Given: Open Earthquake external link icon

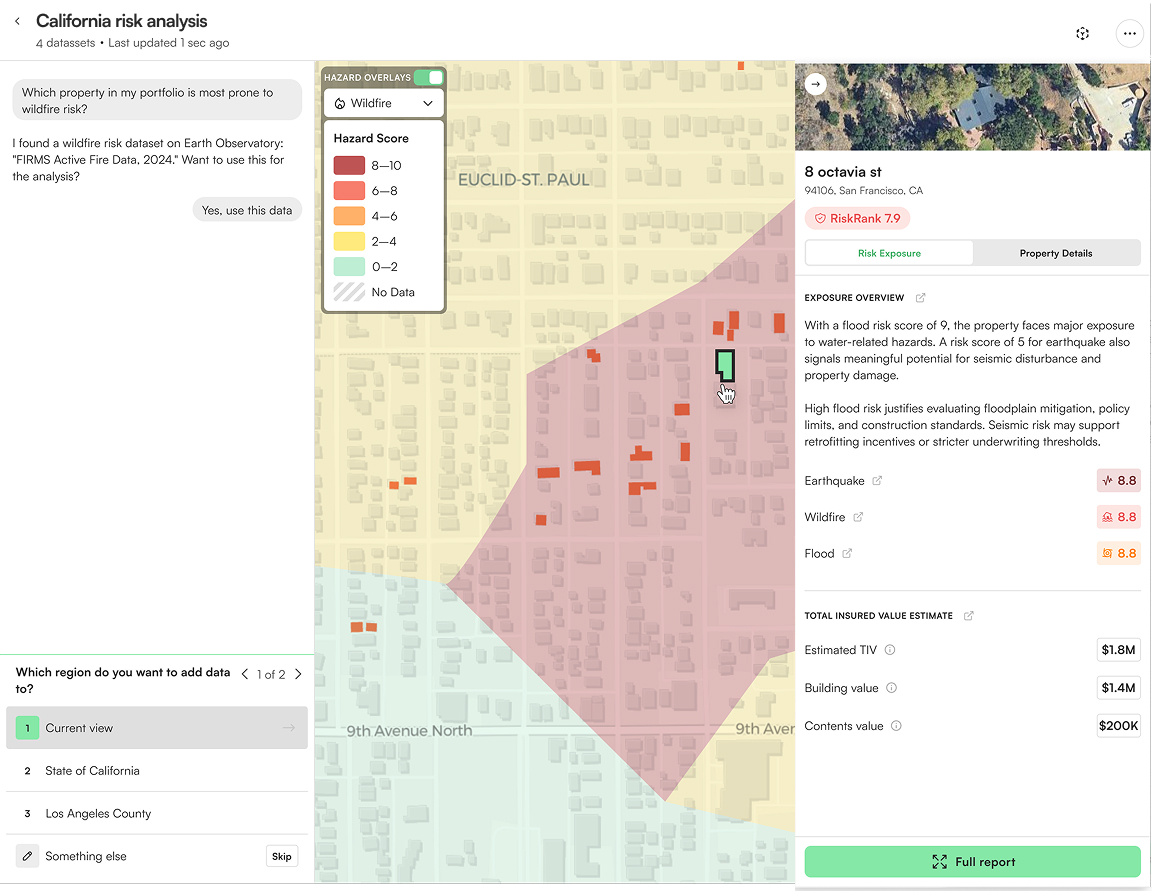Looking at the screenshot, I should 877,480.
